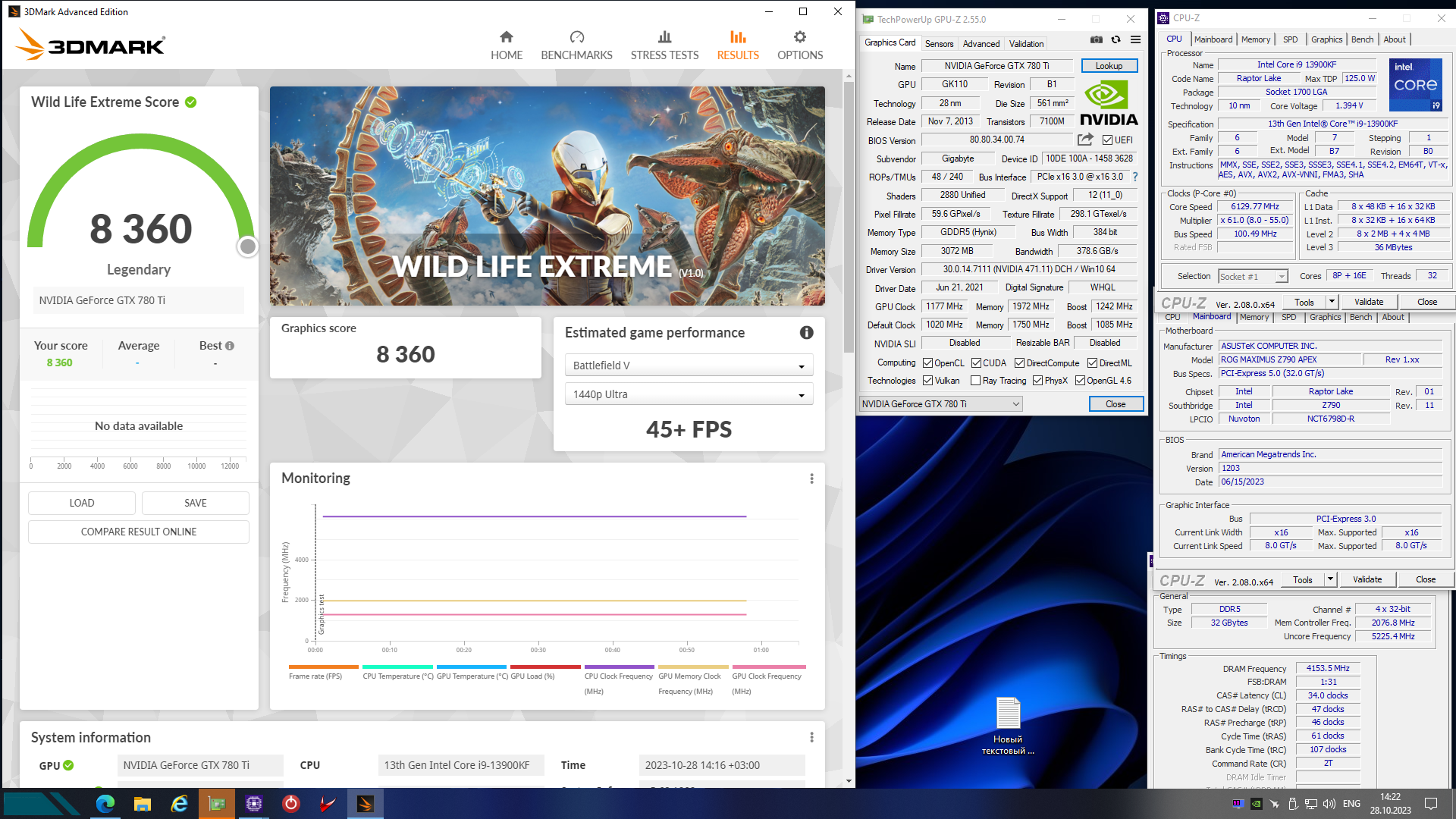This screenshot has height=819, width=1456.
Task: Toggle the UEFI checkbox in GPU-Z
Action: click(x=1107, y=140)
